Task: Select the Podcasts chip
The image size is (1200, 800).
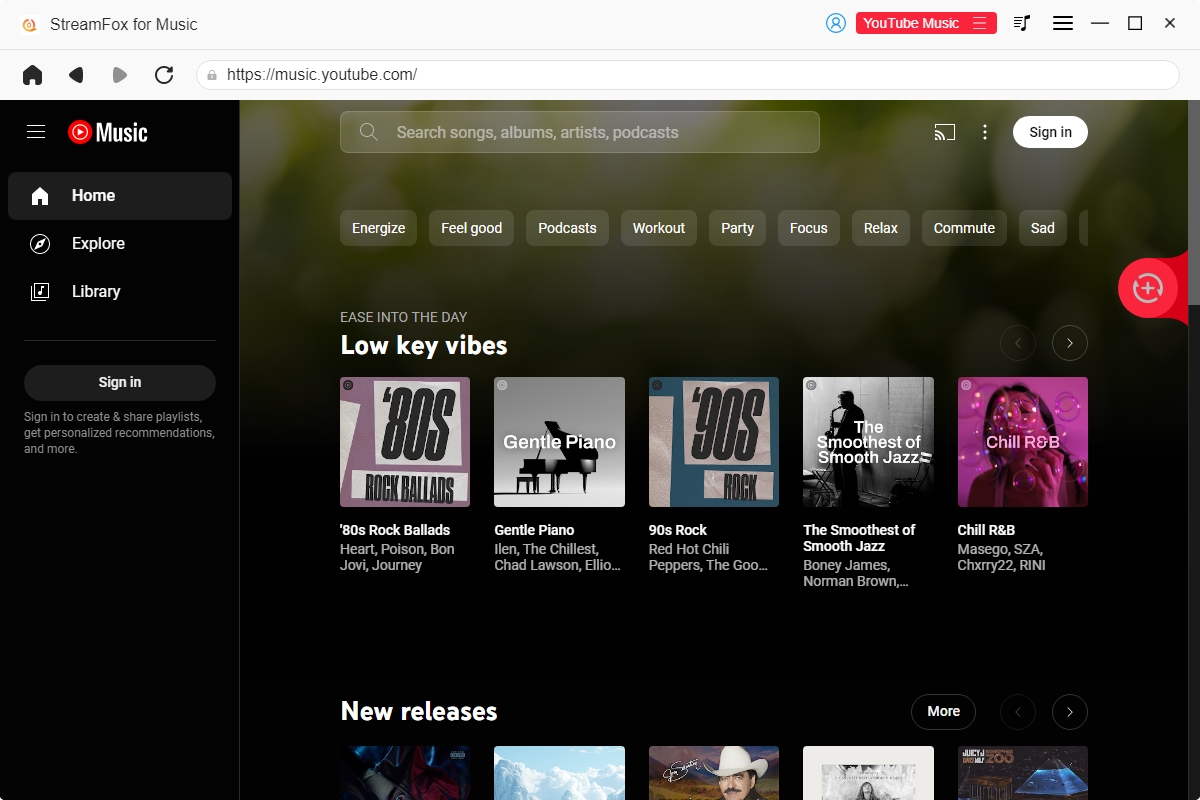Action: tap(567, 228)
